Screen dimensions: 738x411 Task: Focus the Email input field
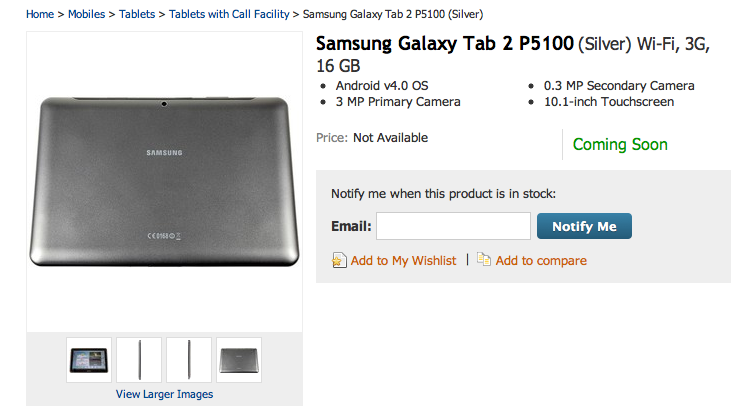(453, 226)
